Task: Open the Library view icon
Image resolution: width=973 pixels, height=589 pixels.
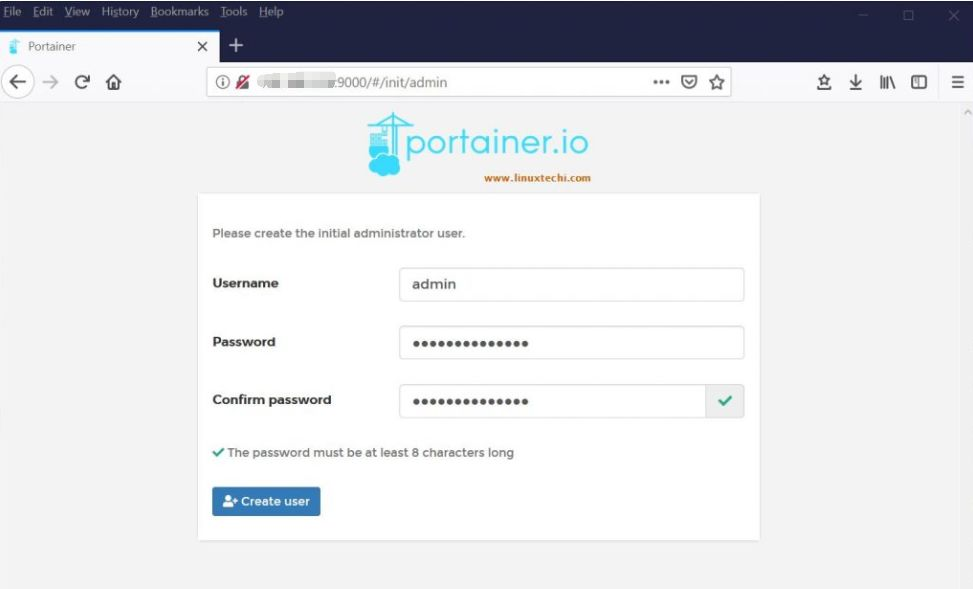Action: point(887,82)
